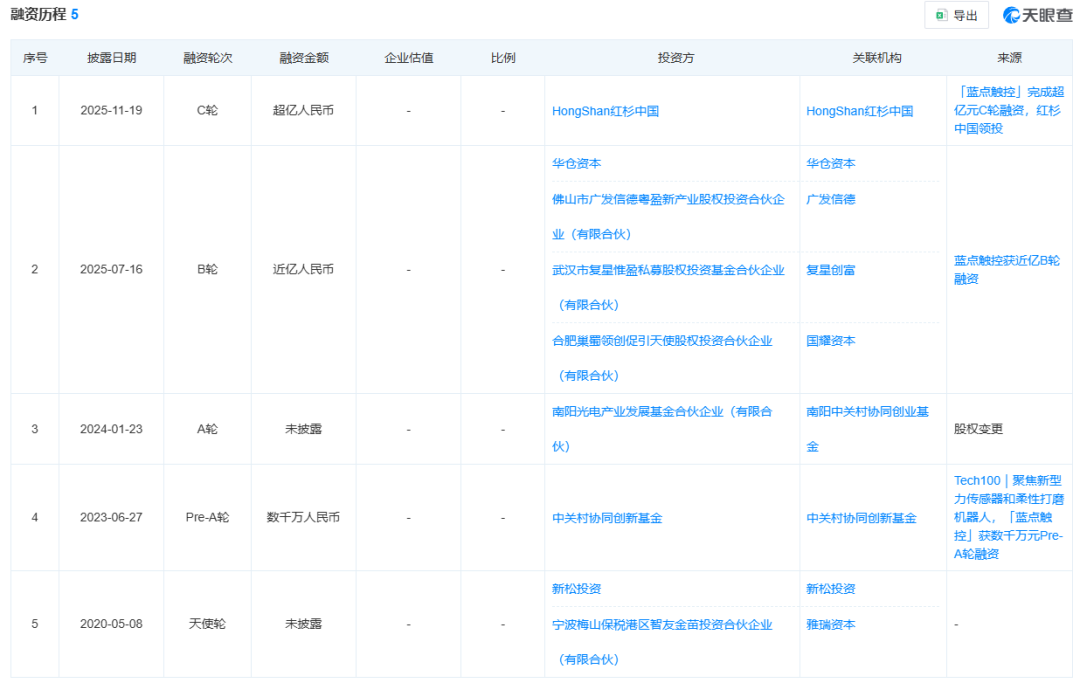The height and width of the screenshot is (683, 1080).
Task: Click the Excel export icon beside 导出
Action: click(x=941, y=16)
